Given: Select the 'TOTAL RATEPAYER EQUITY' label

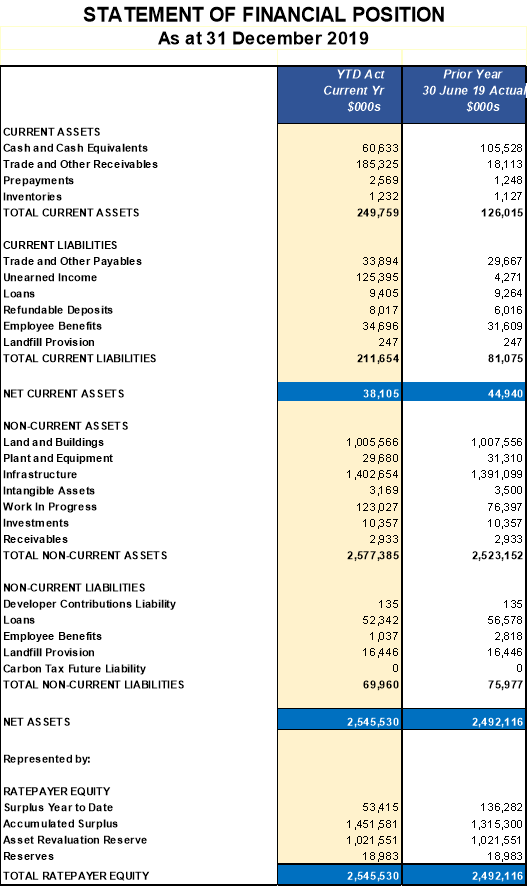Looking at the screenshot, I should (76, 876).
